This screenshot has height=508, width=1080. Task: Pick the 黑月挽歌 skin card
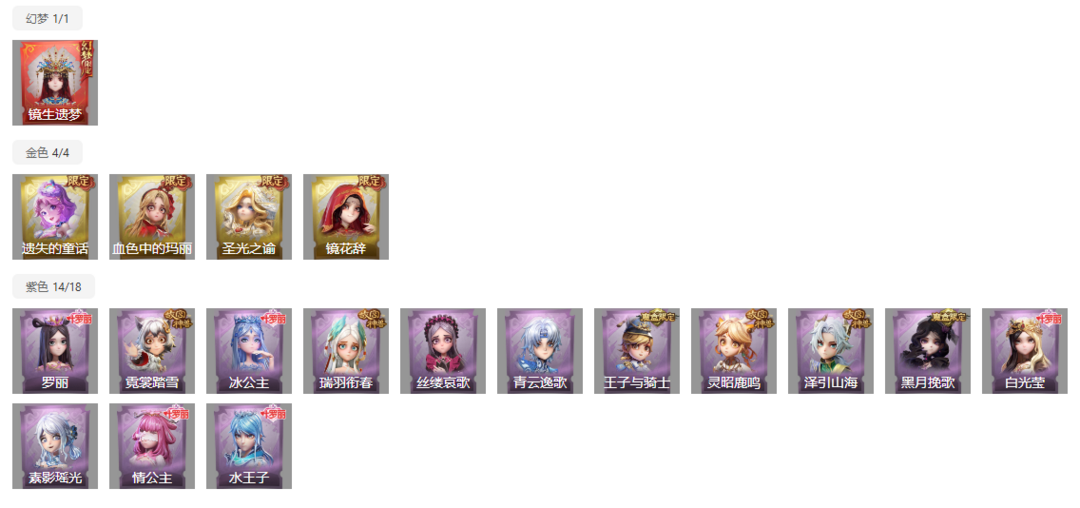click(x=928, y=351)
